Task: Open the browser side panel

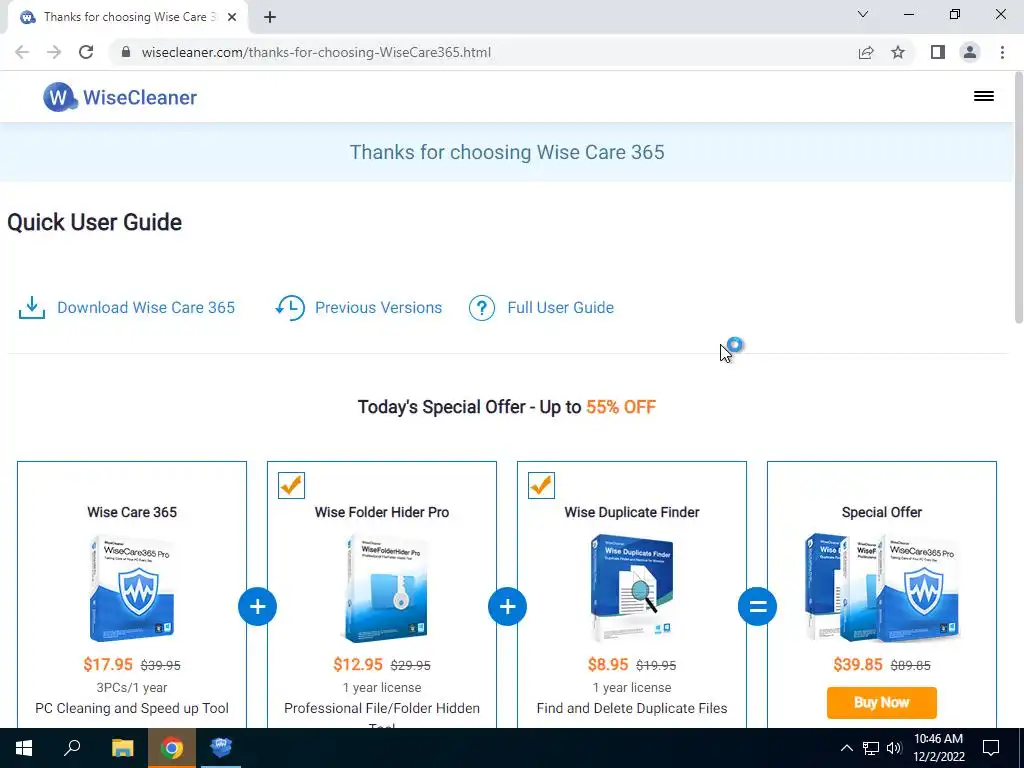Action: [938, 52]
